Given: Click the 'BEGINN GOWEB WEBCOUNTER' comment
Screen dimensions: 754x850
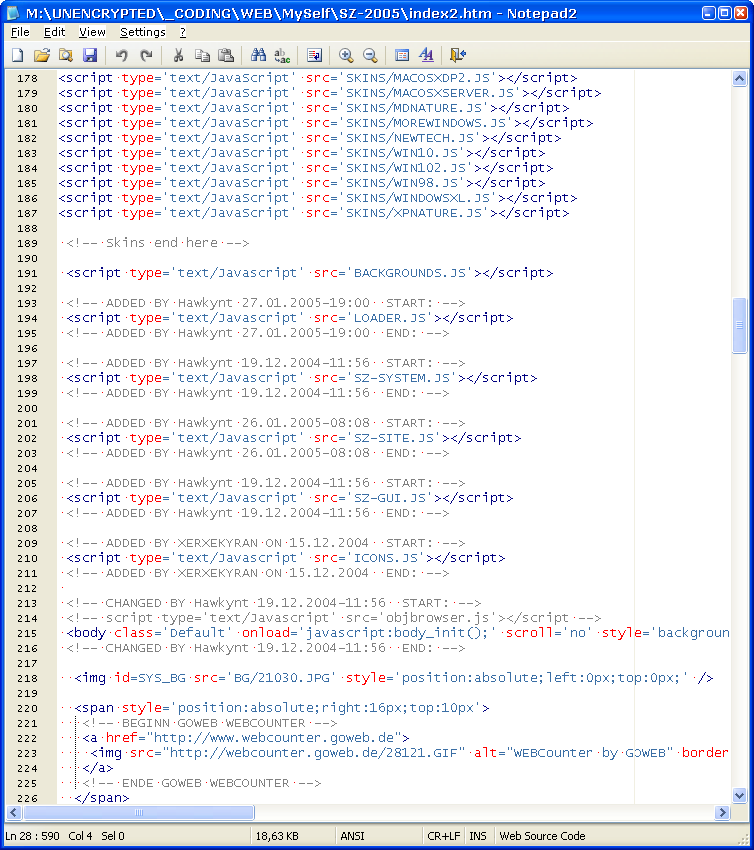Looking at the screenshot, I should tap(210, 723).
